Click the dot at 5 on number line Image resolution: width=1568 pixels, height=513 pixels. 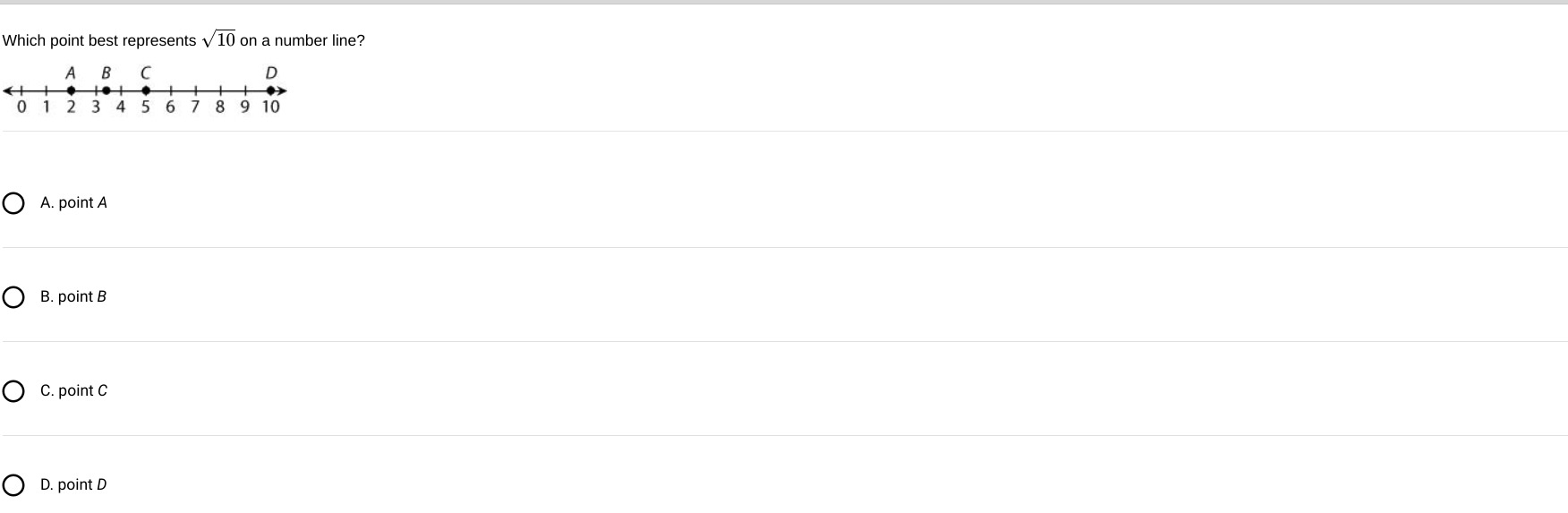click(x=146, y=90)
